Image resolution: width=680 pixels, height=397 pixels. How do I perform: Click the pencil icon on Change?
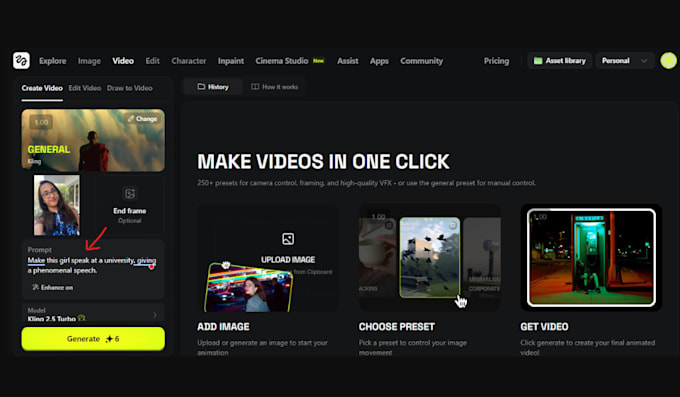[131, 118]
